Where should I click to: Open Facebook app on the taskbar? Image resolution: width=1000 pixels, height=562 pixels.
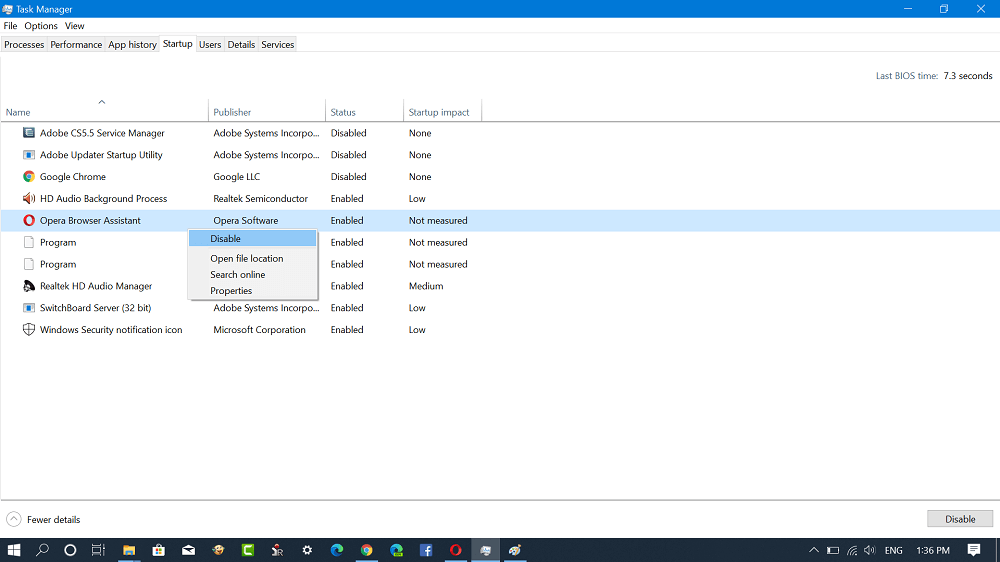426,550
